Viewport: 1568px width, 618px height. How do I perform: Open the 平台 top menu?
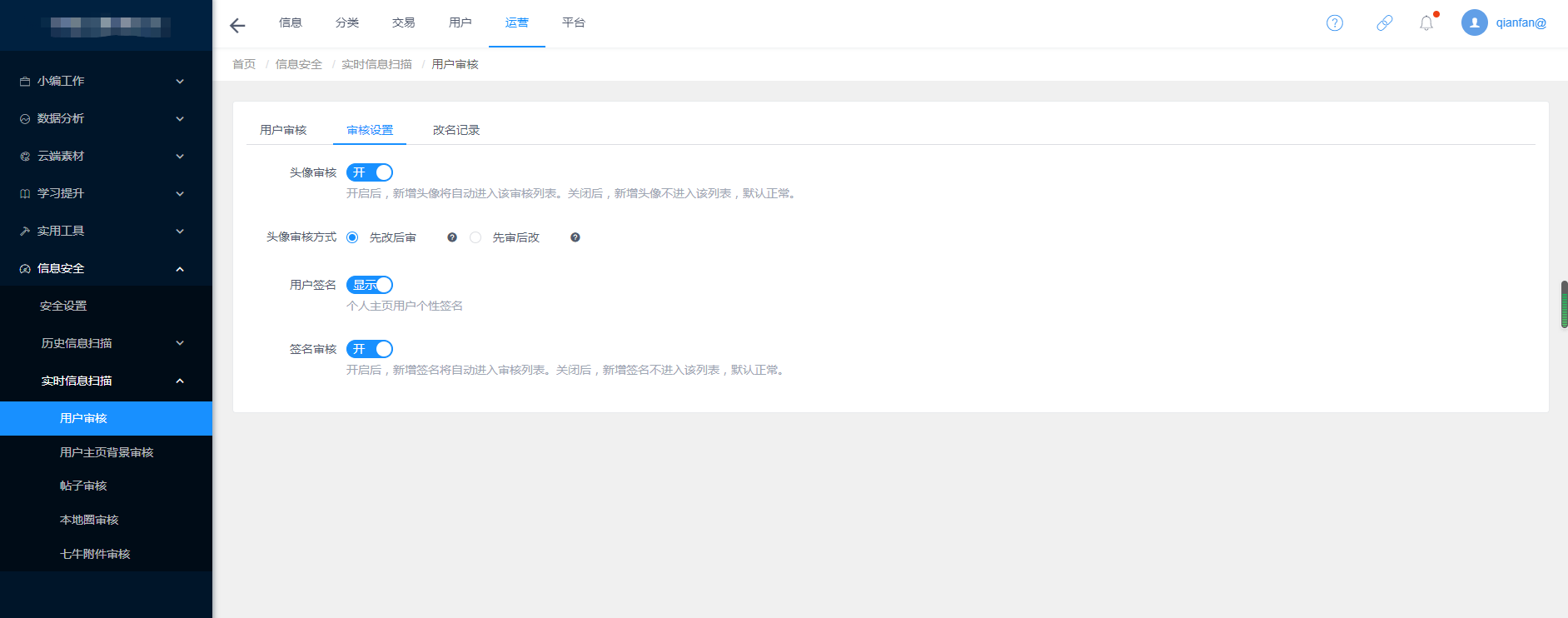pyautogui.click(x=574, y=22)
